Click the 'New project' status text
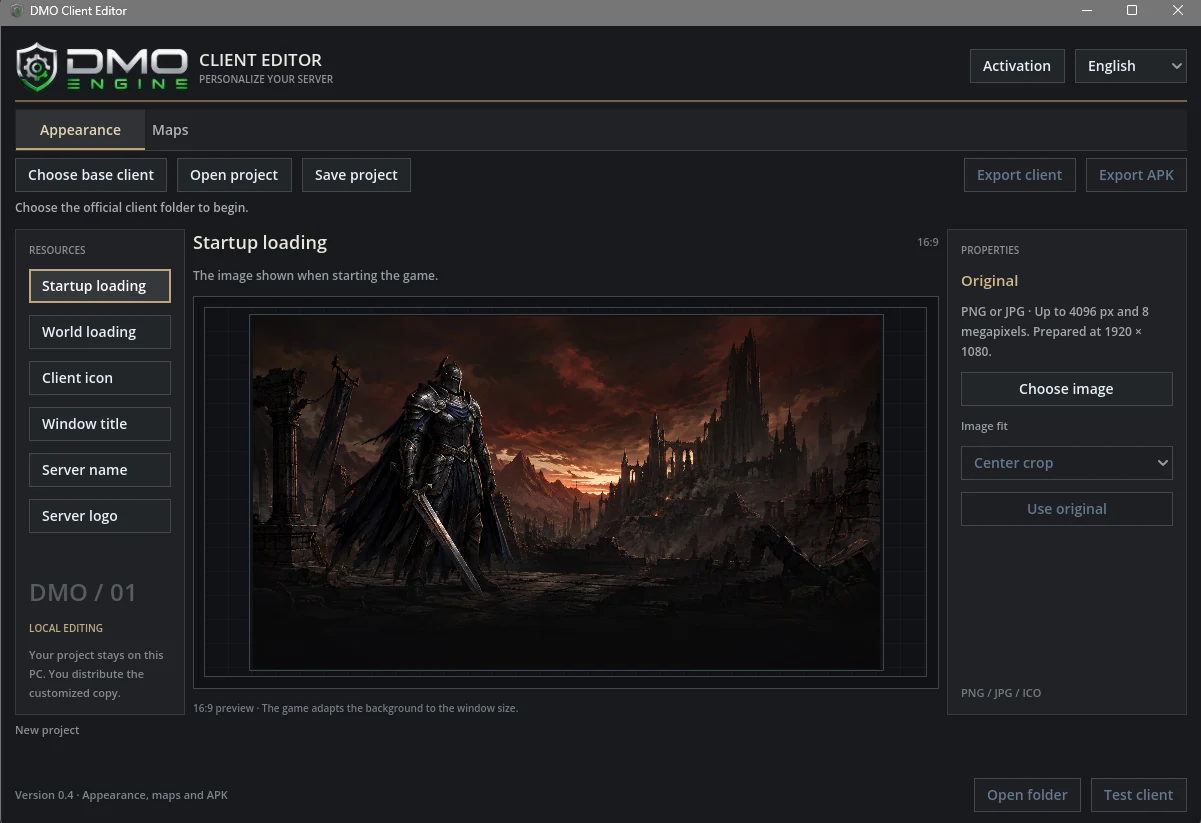Screen dimensions: 1201x823 coord(47,730)
